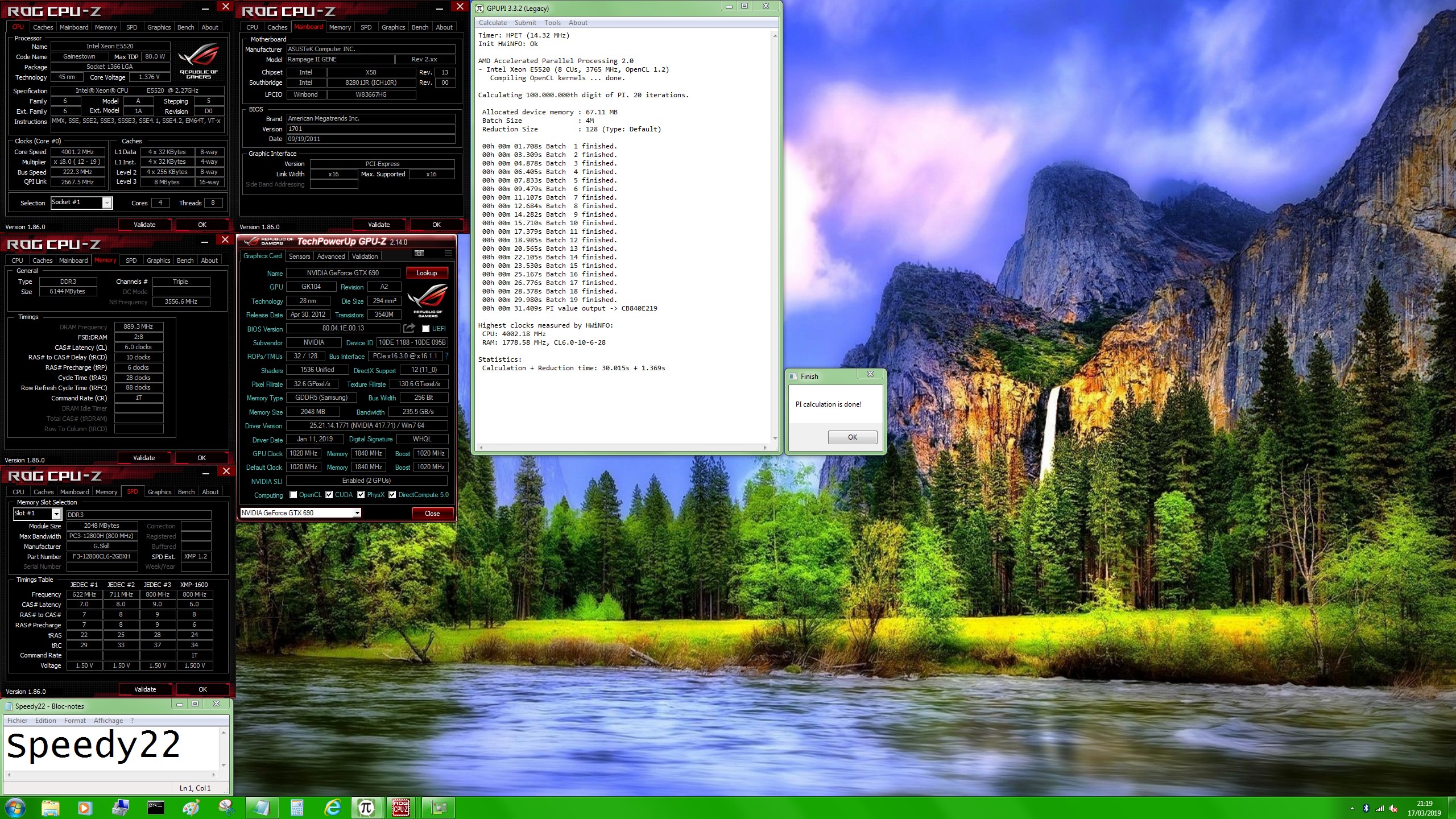Switch to GPU-Z graphics card taskbar icon
Image resolution: width=1456 pixels, height=819 pixels.
[x=438, y=808]
